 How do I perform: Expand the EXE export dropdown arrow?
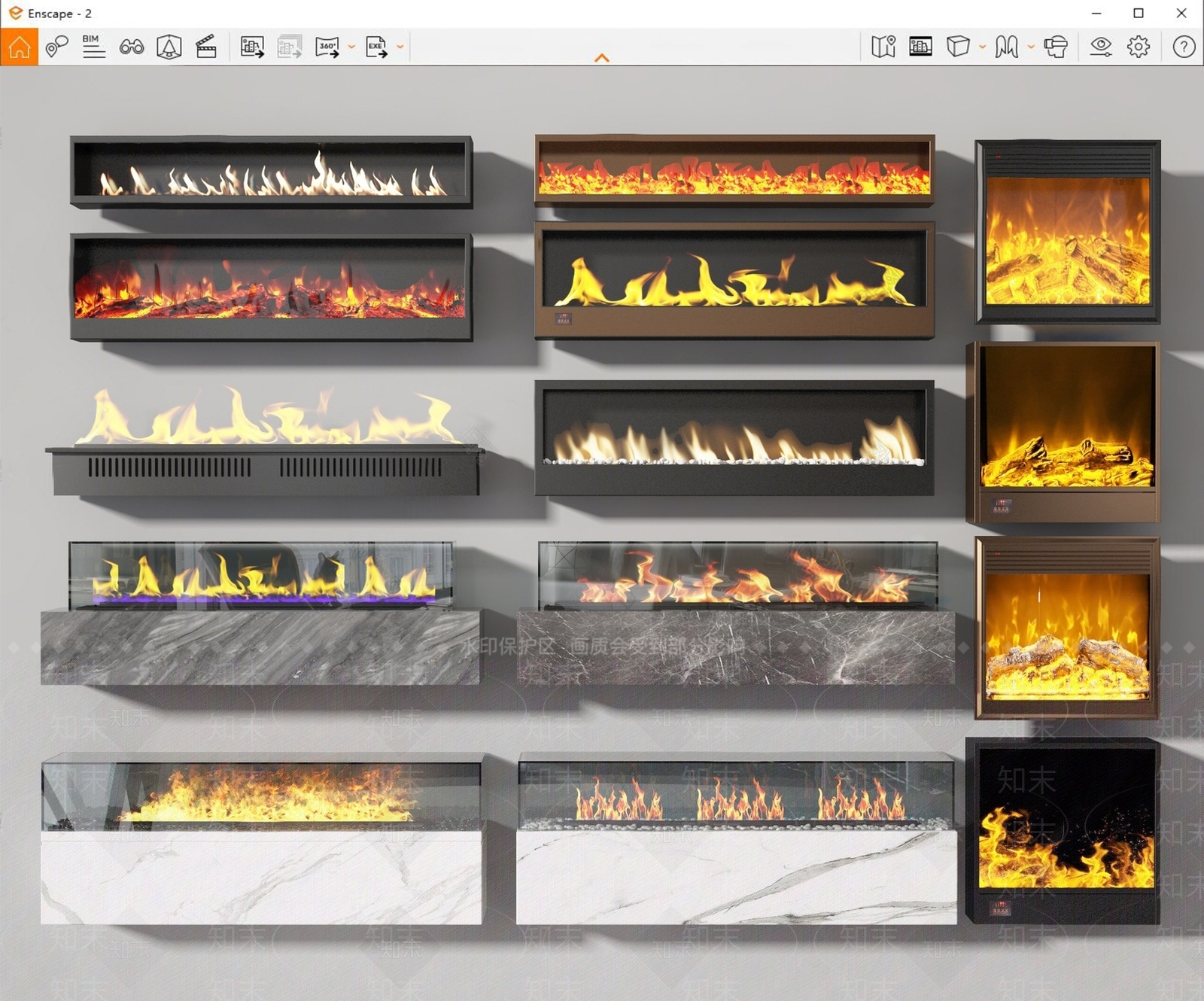400,47
